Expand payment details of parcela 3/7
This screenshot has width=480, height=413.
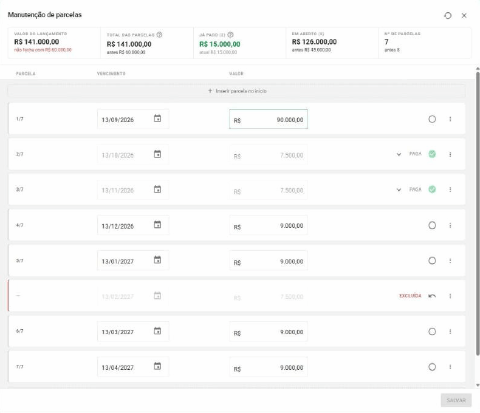coord(399,190)
